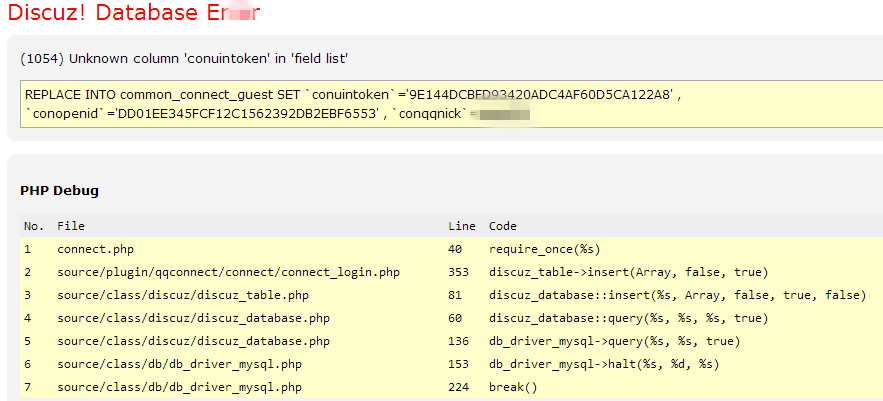This screenshot has width=883, height=401.
Task: Click the PHP Debug heading
Action: 59,190
